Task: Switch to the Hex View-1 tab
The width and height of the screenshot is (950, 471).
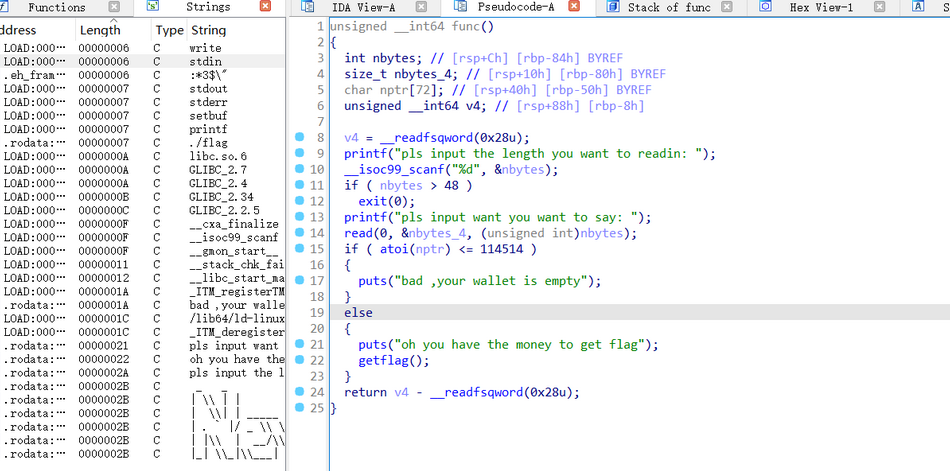Action: tap(821, 7)
